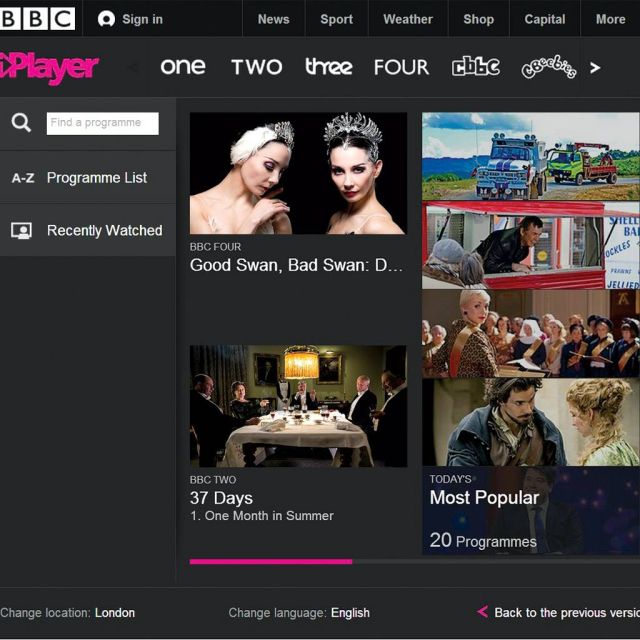Focus the Find a programme field

pos(102,123)
